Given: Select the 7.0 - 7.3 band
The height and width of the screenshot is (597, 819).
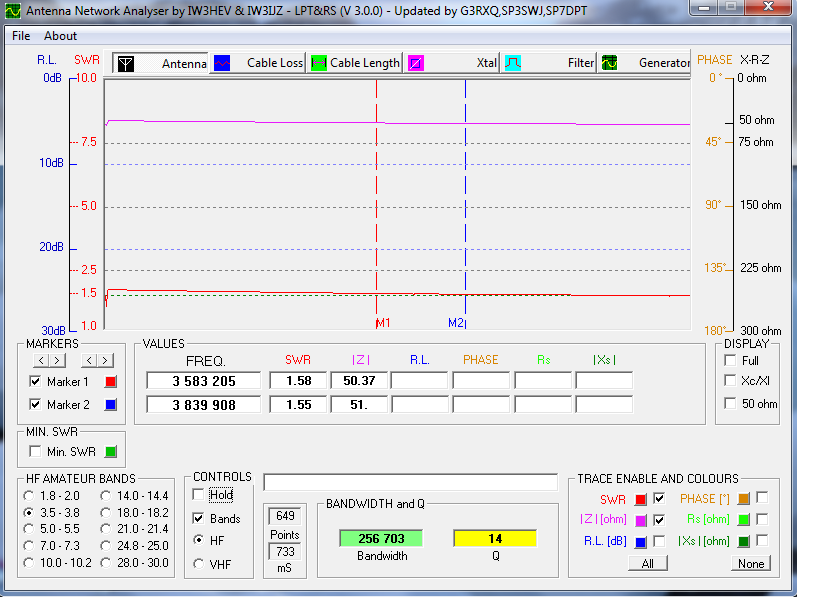Looking at the screenshot, I should (31, 546).
